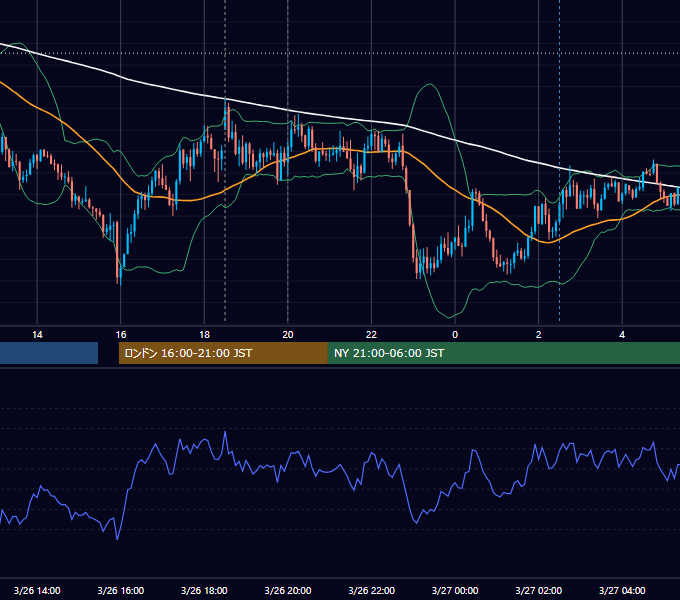The width and height of the screenshot is (680, 600).
Task: Click the 3/27 00:00 time label
Action: click(455, 590)
